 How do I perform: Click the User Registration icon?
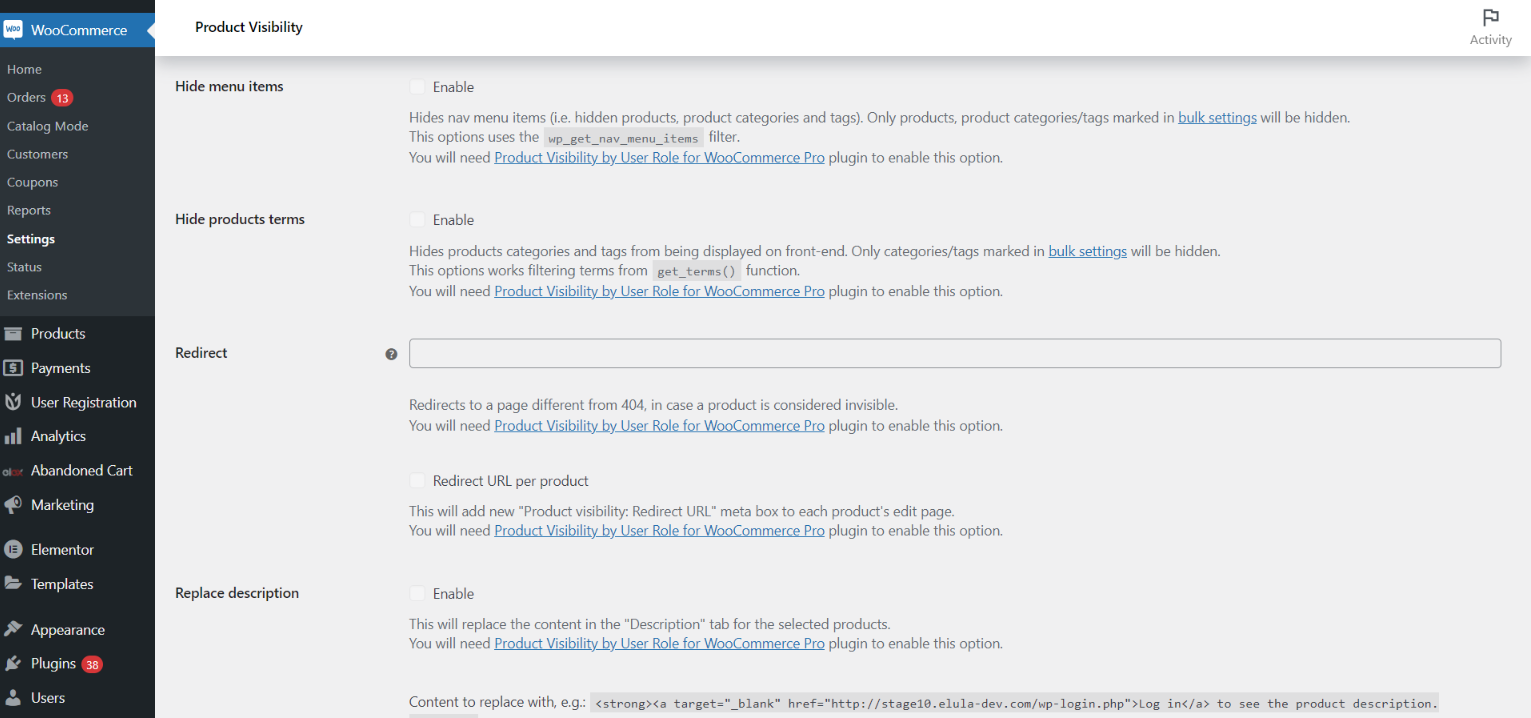click(13, 402)
